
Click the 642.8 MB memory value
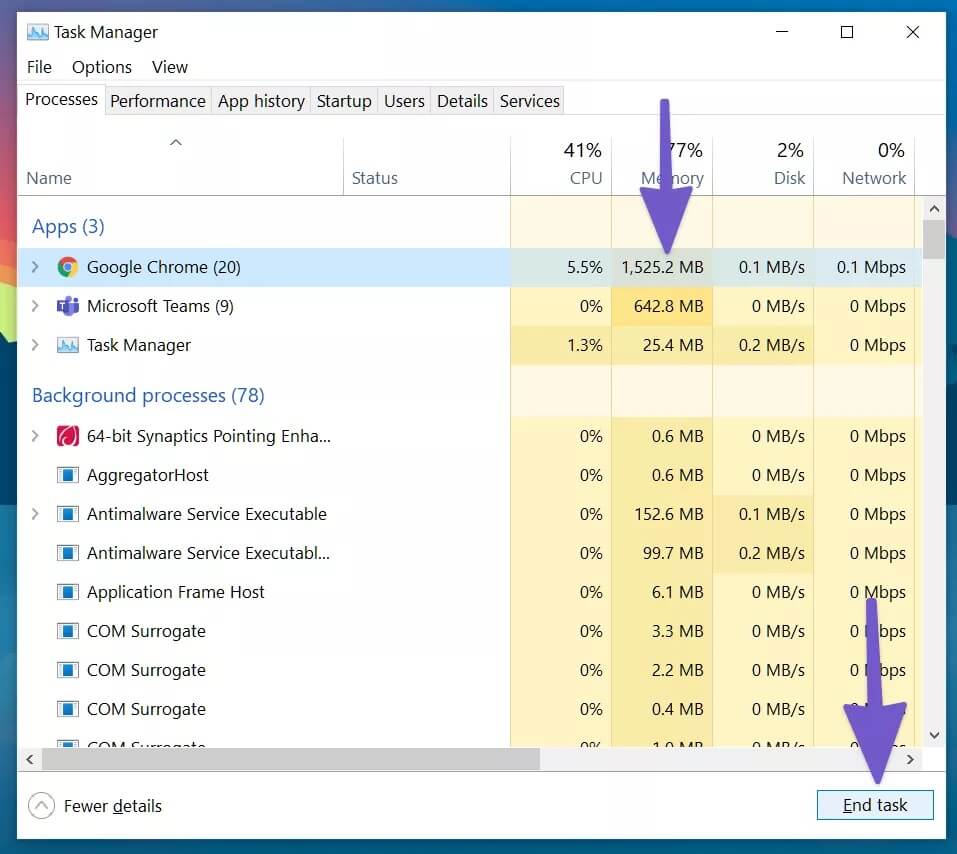668,306
